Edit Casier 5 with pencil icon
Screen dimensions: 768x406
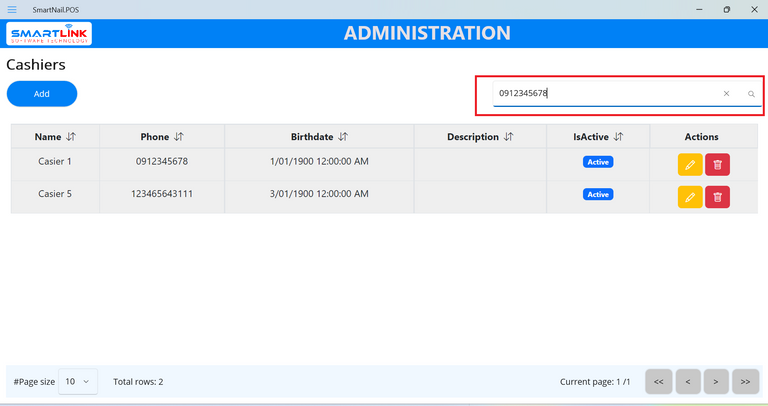coord(690,196)
